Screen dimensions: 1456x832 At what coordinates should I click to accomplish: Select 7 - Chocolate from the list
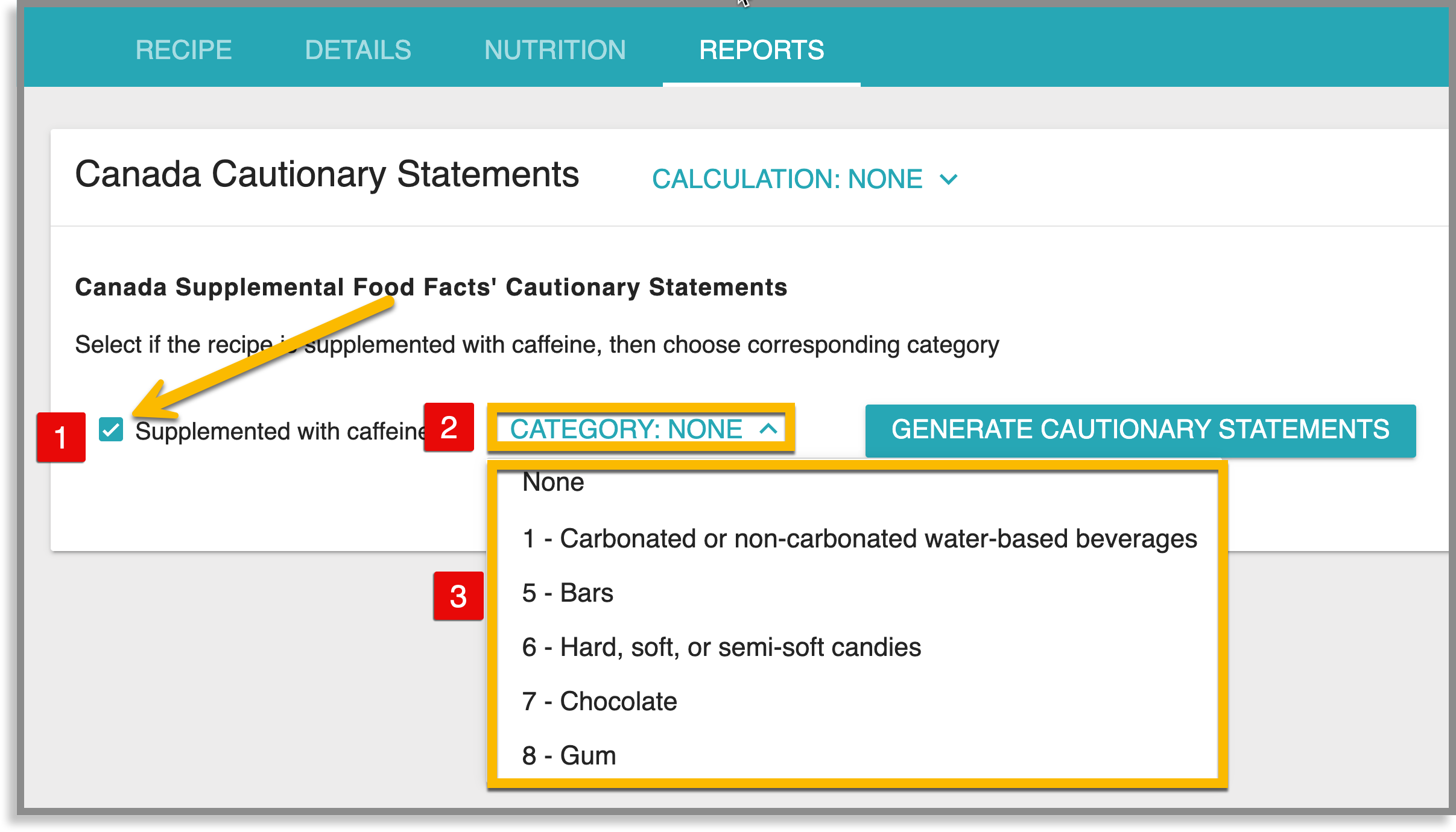click(x=599, y=701)
